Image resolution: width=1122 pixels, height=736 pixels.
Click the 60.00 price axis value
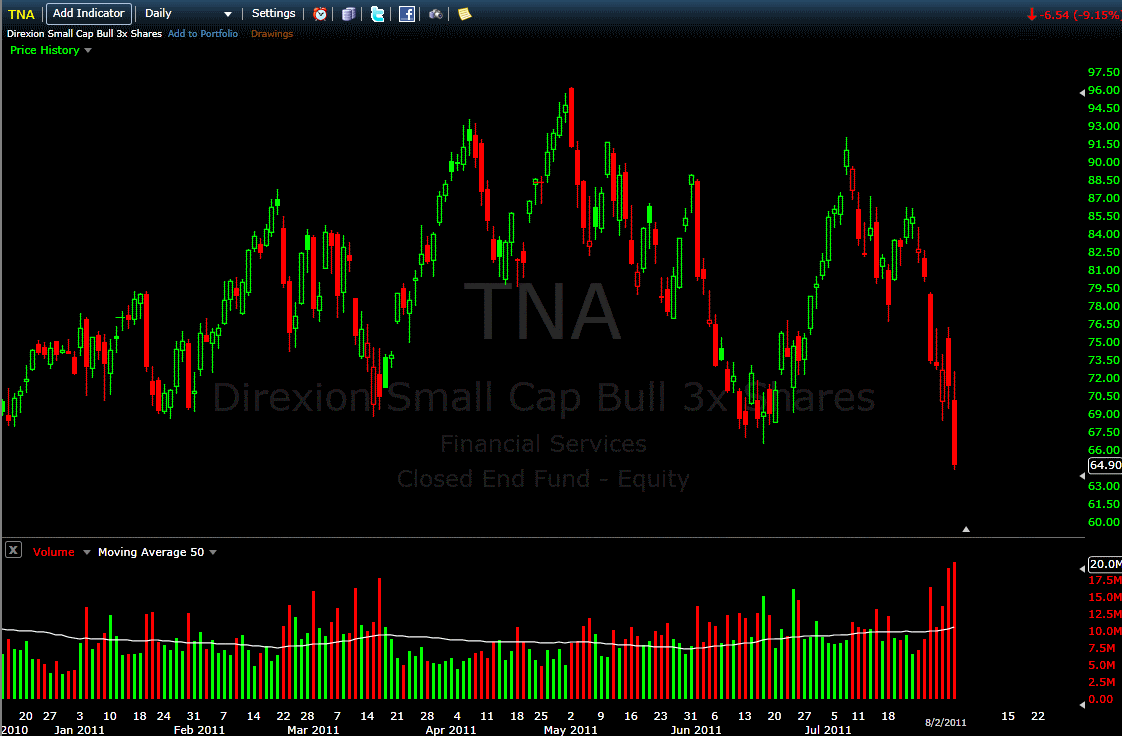point(1103,522)
